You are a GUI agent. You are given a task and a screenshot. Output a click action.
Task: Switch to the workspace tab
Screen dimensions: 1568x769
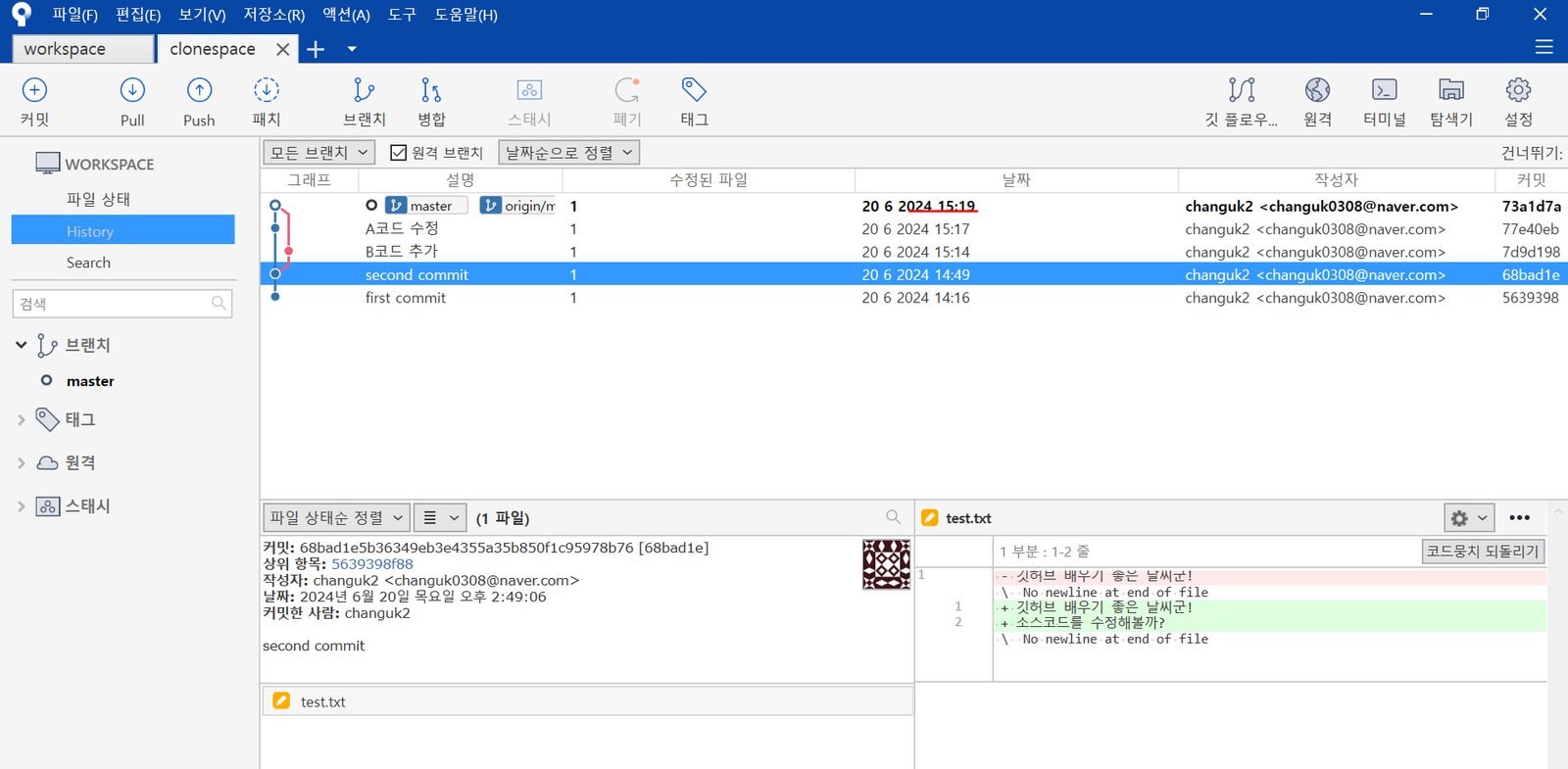(82, 49)
